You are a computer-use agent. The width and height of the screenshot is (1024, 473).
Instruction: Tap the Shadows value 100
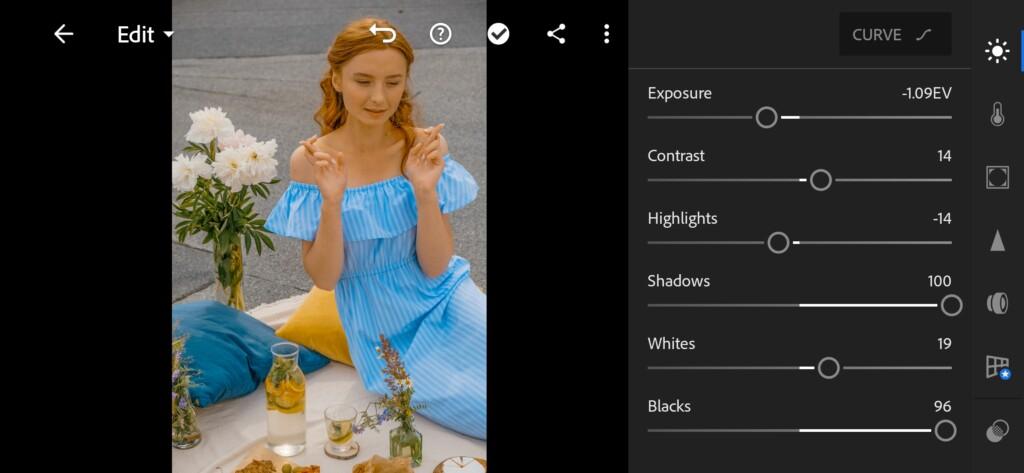tap(940, 282)
